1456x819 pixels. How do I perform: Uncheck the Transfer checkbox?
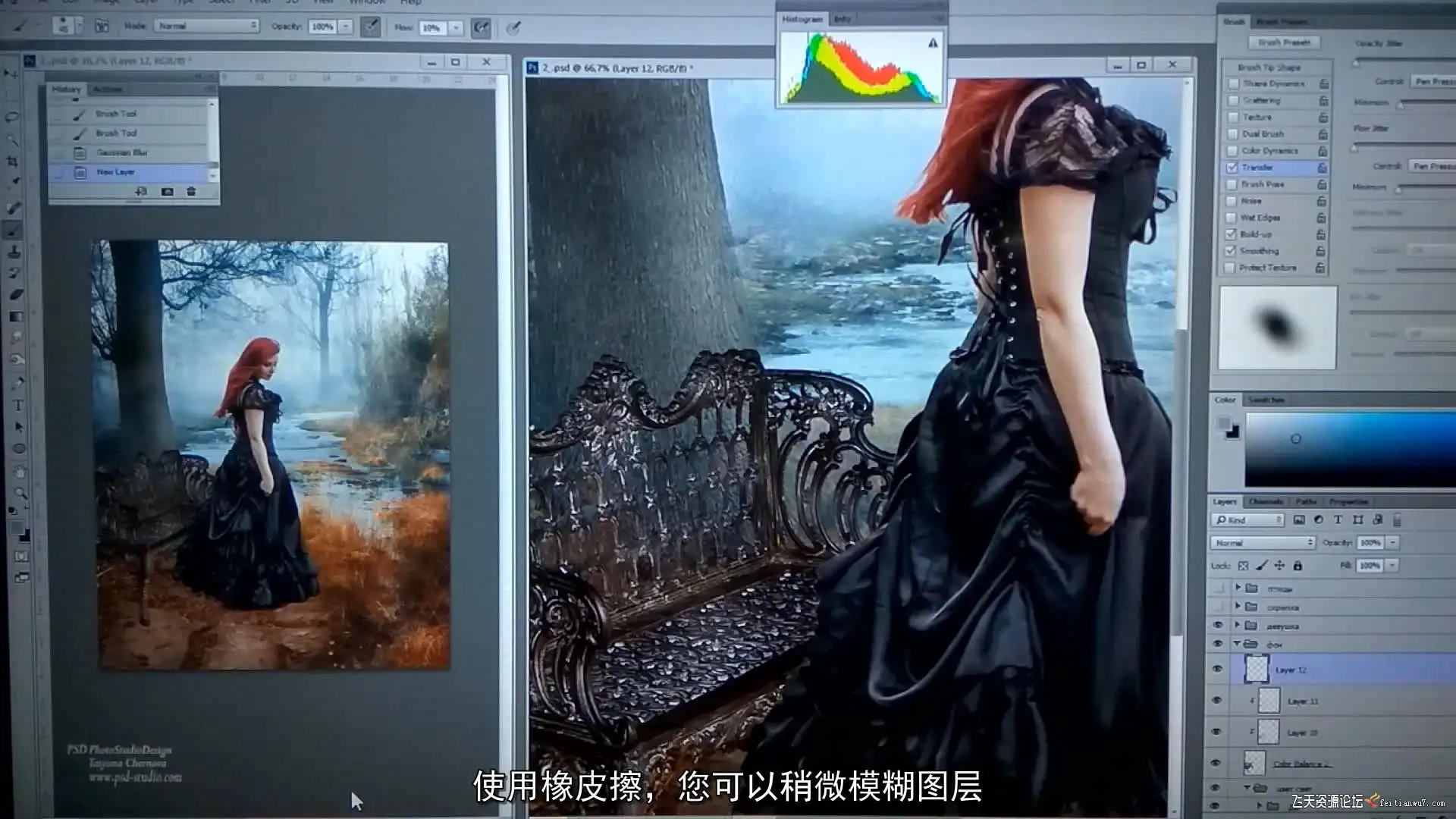click(1232, 167)
